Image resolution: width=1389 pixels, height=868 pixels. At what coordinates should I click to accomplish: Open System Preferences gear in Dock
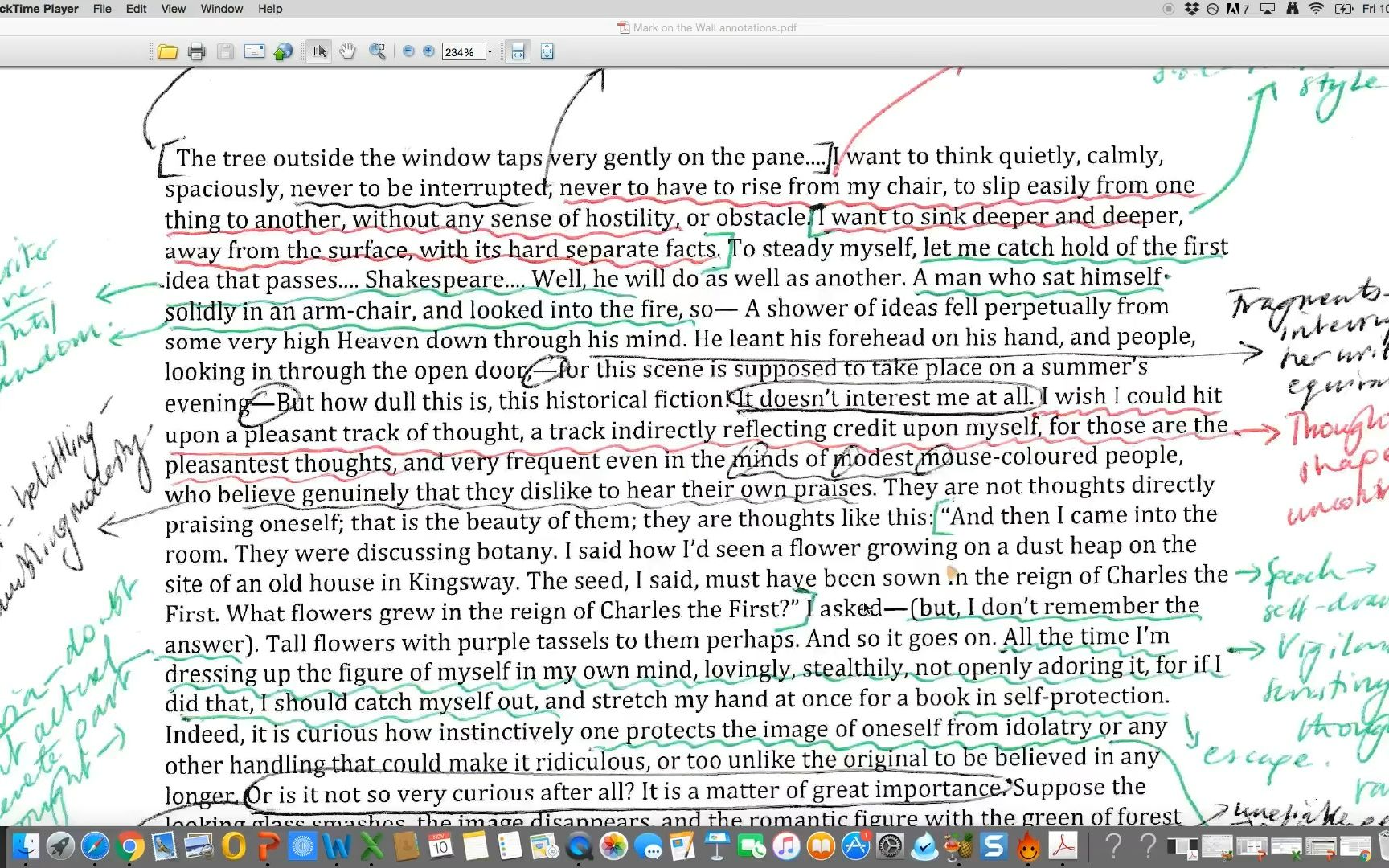[890, 846]
